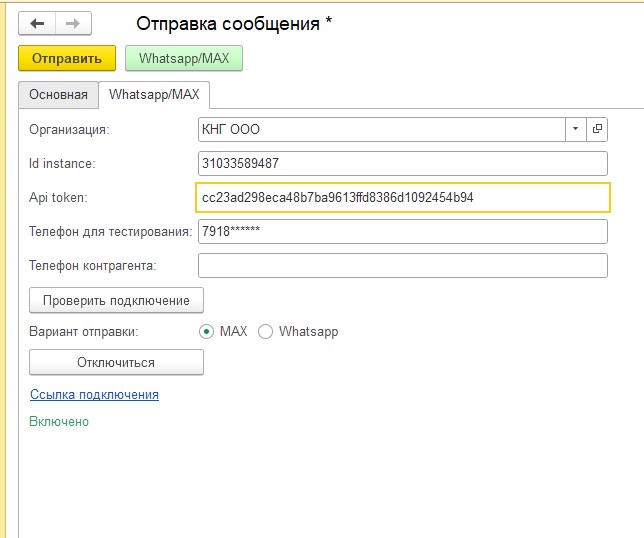Click the green Whatsapp/MAX toolbar button

(x=184, y=59)
